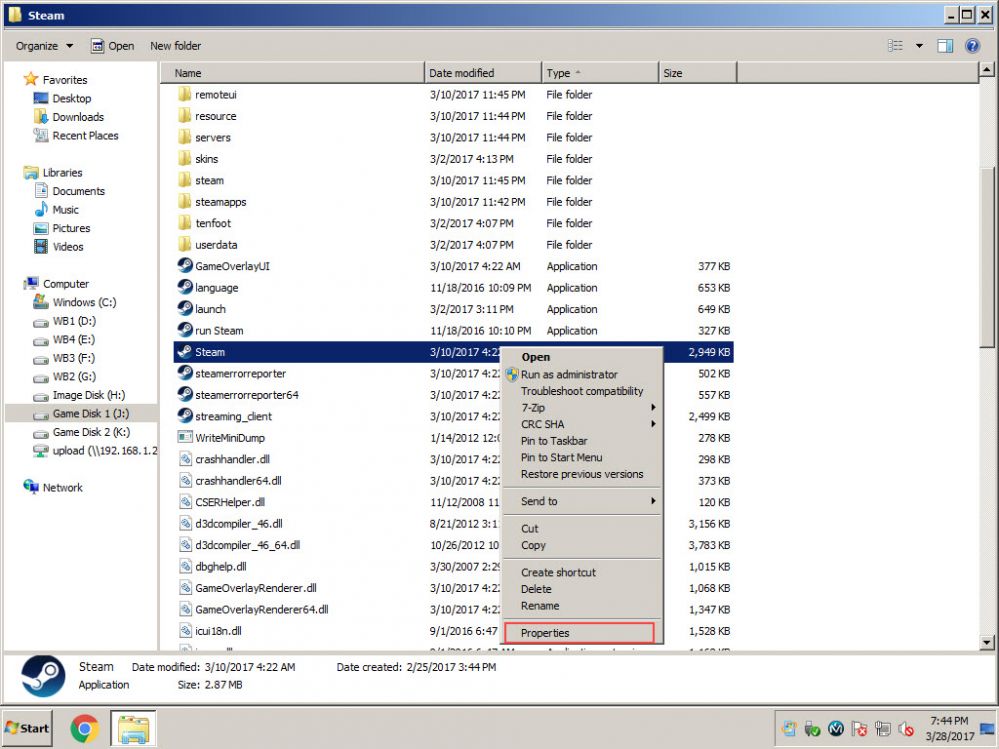Sort by the Date modified column header
Image resolution: width=999 pixels, height=749 pixels.
click(483, 73)
